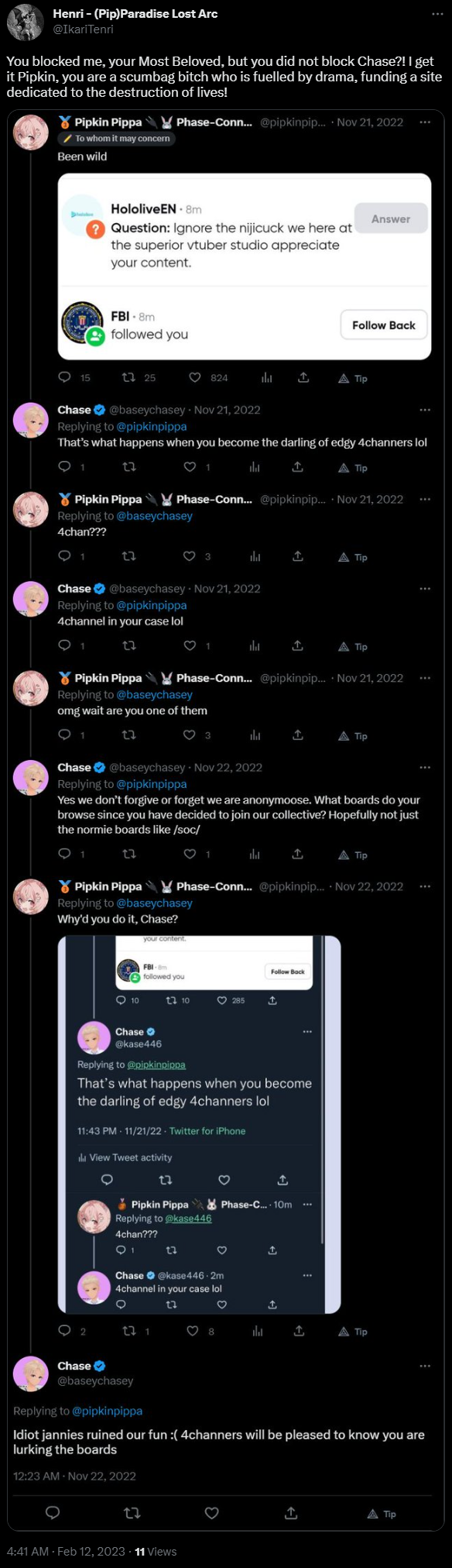Viewport: 452px width, 1568px height.
Task: Click the 'To whom it may concern' label
Action: coord(117,139)
